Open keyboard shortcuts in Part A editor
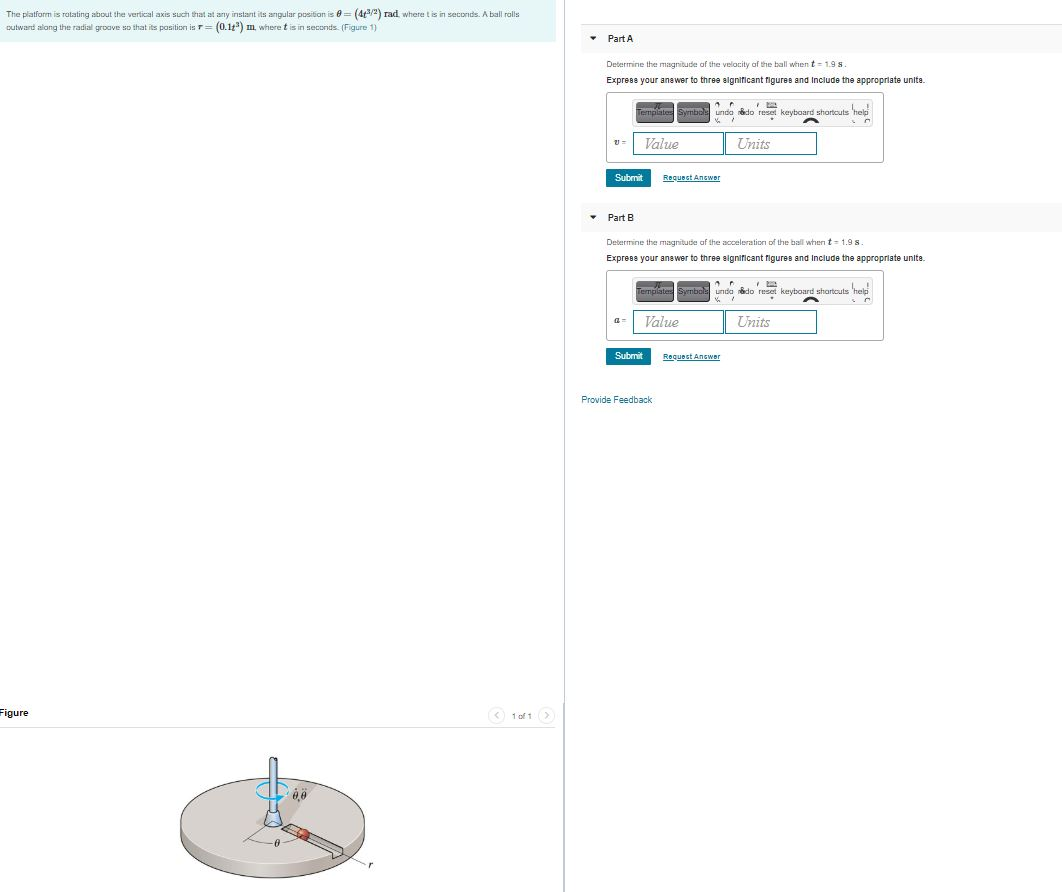Viewport: 1062px width, 892px height. tap(815, 112)
